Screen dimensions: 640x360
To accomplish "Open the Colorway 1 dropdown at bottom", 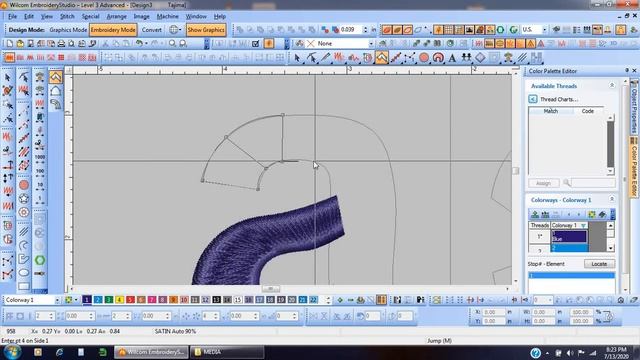I will (57, 300).
